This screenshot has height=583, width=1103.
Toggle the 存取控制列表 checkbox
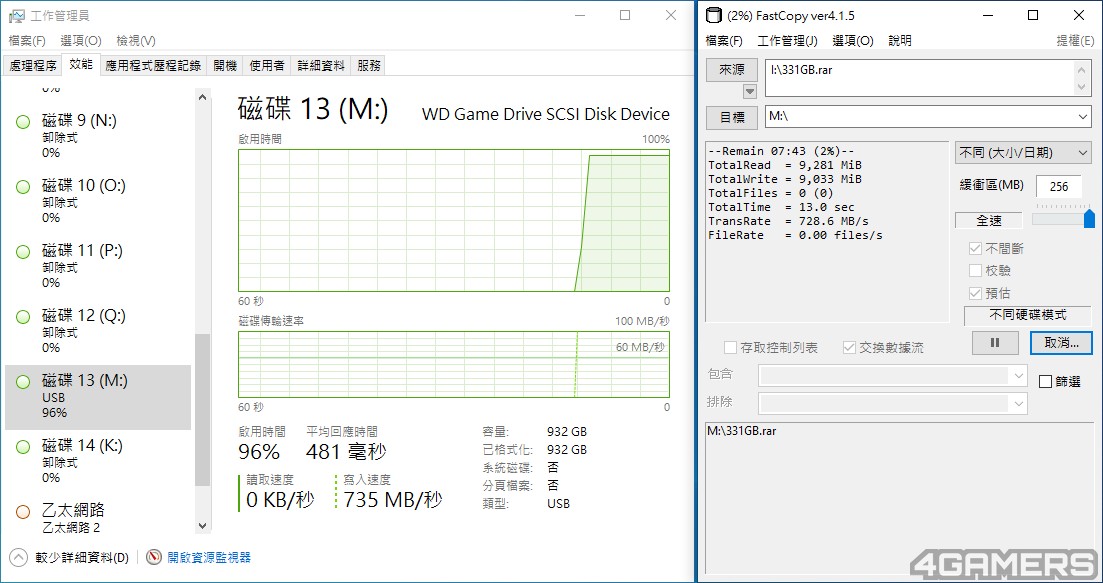(730, 347)
